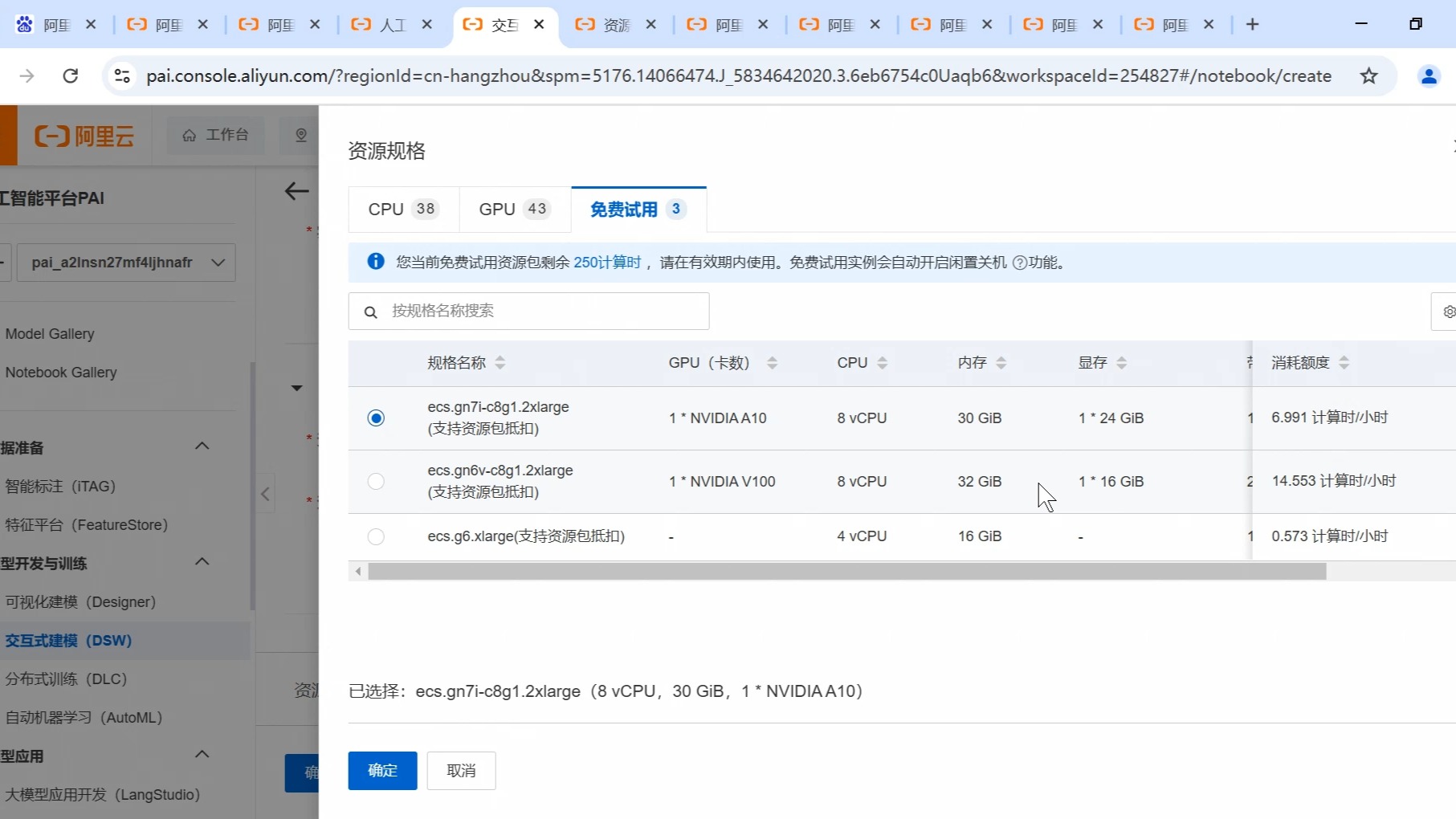Screen dimensions: 1456x819
Task: Collapse the 模型应用 sidebar section
Action: point(202,755)
